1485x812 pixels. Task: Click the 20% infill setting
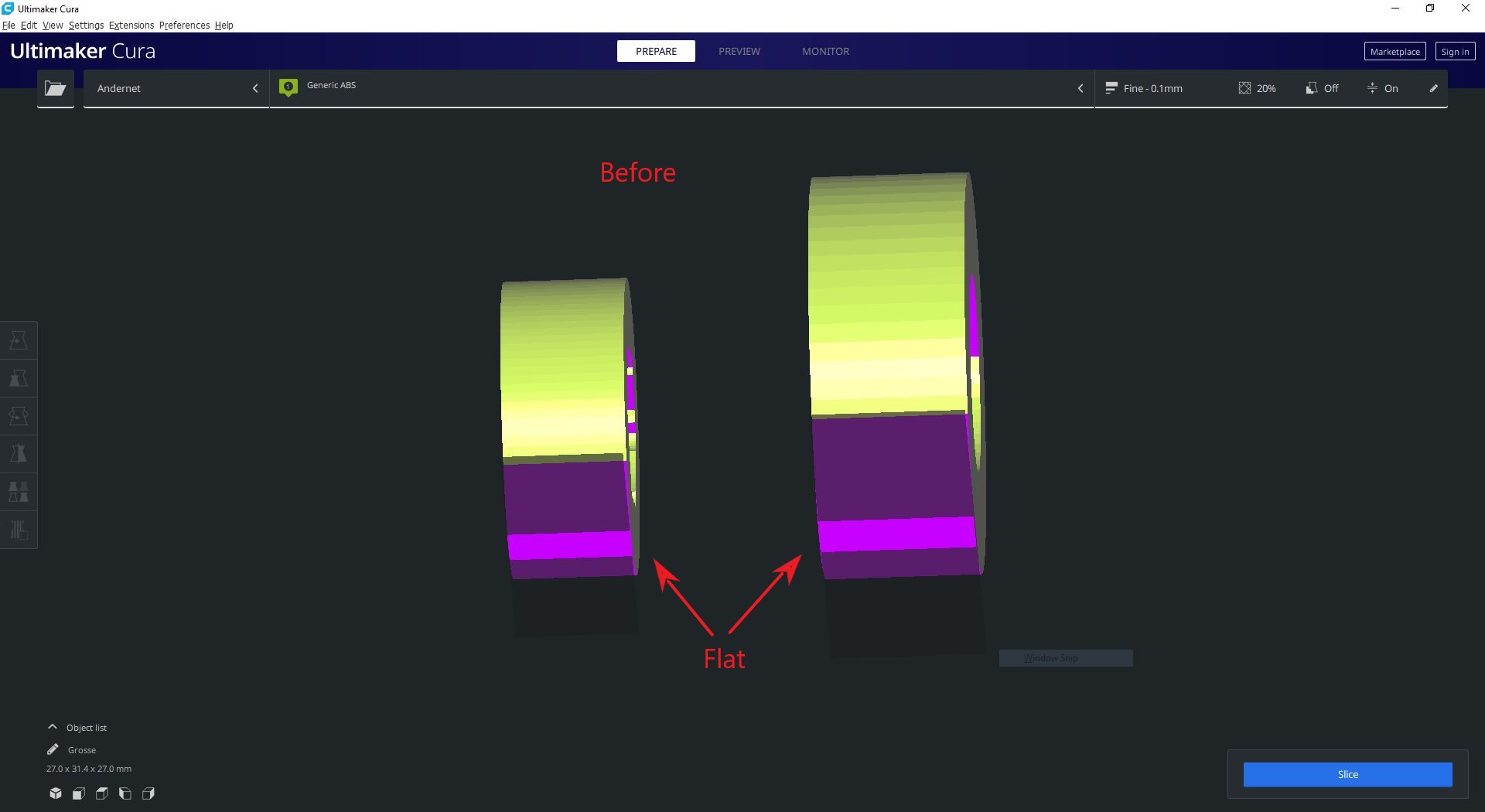click(1257, 88)
